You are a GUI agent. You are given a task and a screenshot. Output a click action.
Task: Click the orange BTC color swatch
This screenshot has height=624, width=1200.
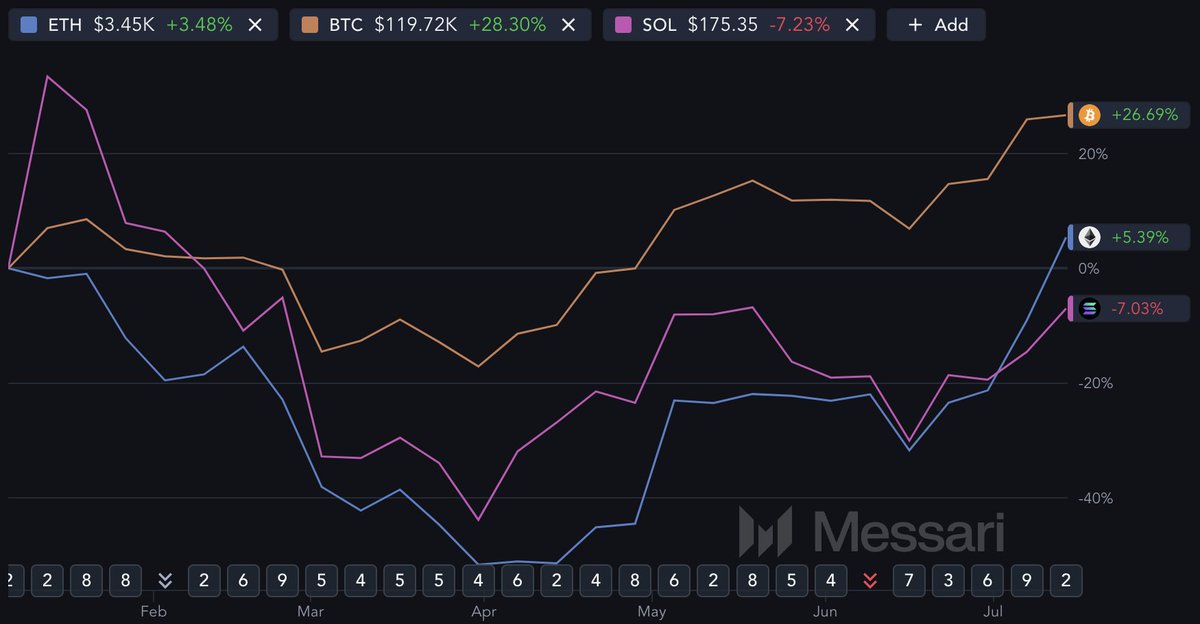[310, 25]
